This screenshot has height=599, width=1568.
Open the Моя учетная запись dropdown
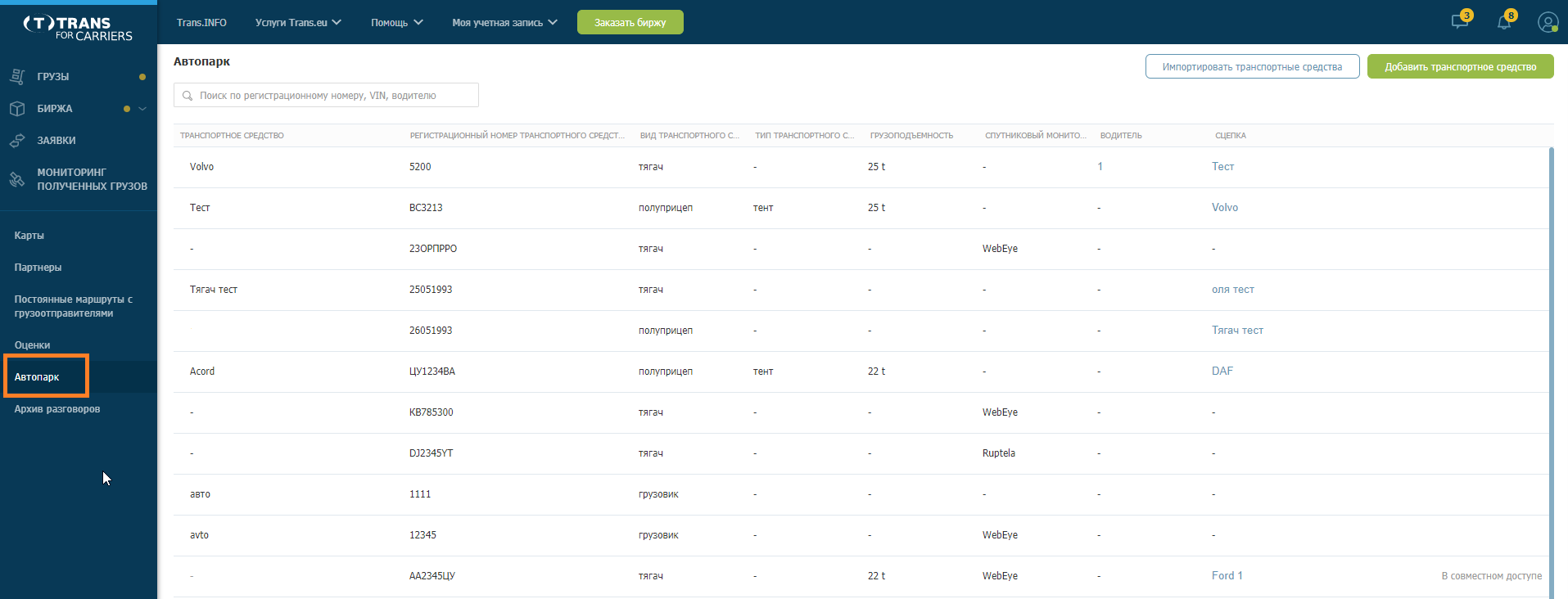click(x=504, y=22)
